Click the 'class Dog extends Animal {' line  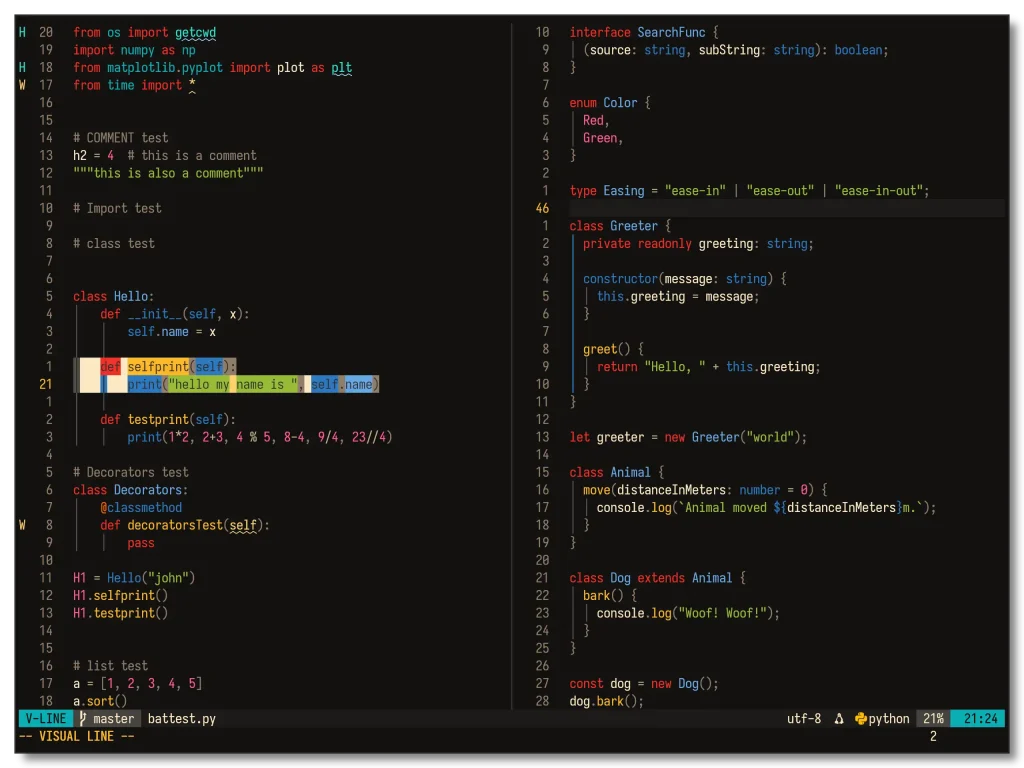point(658,578)
